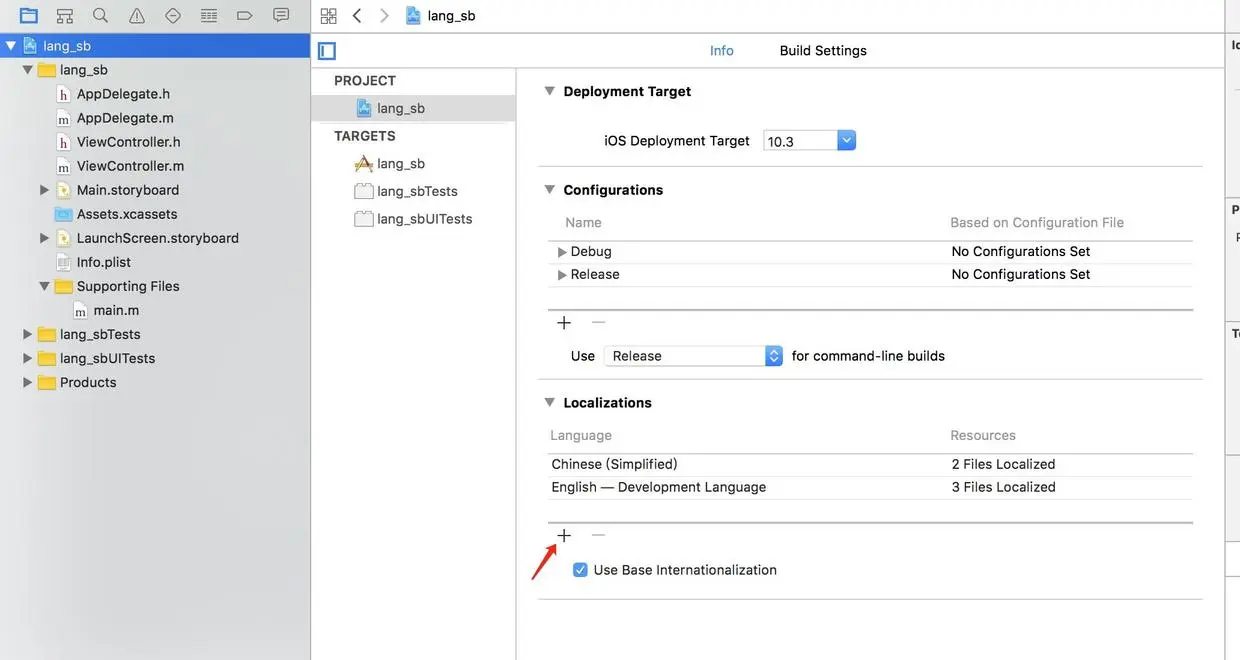Select Chinese (Simplified) localization row
1240x660 pixels.
[x=870, y=464]
